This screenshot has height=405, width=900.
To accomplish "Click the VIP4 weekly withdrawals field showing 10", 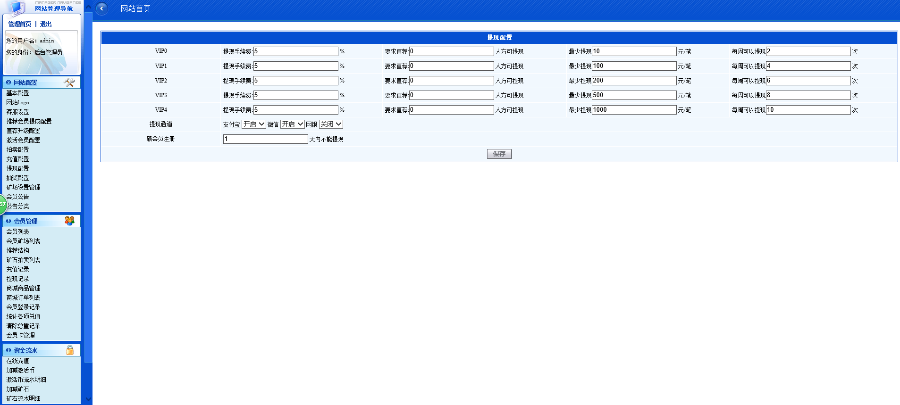I will point(808,110).
